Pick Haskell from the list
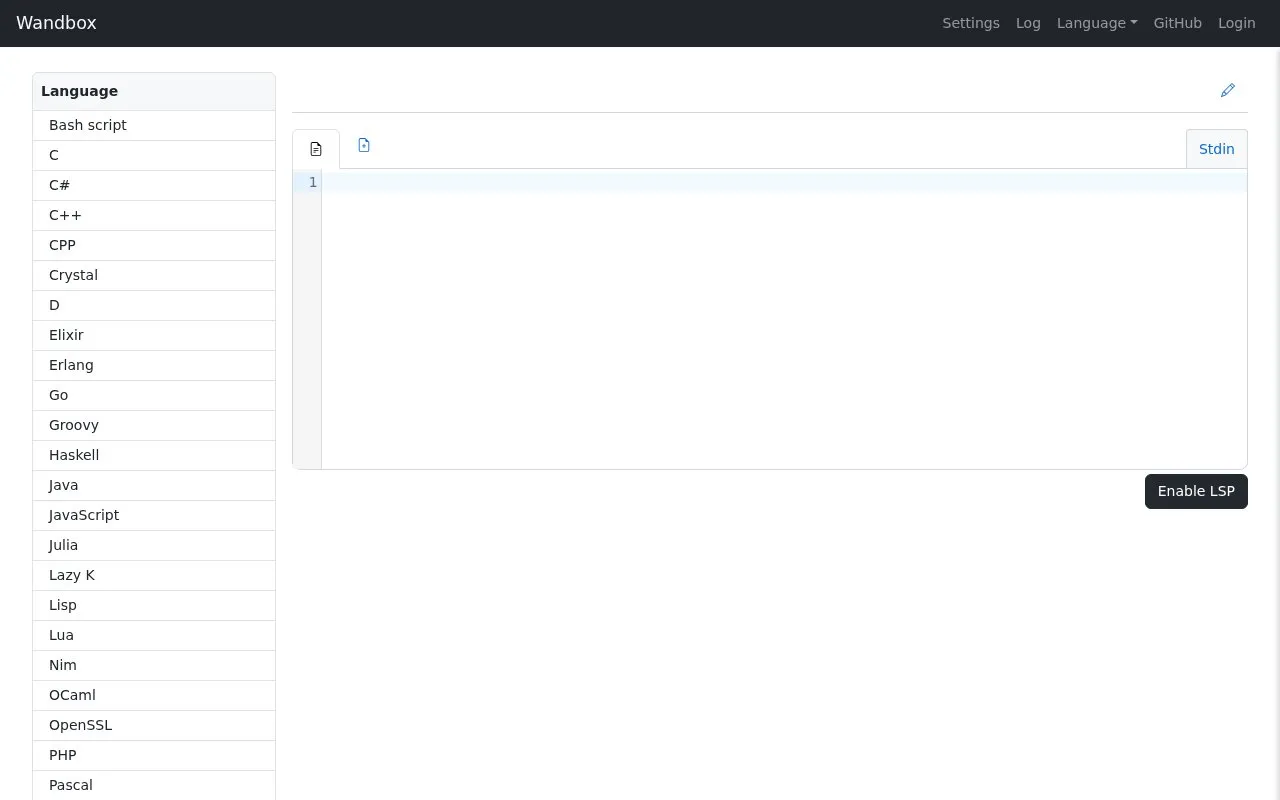 coord(154,455)
